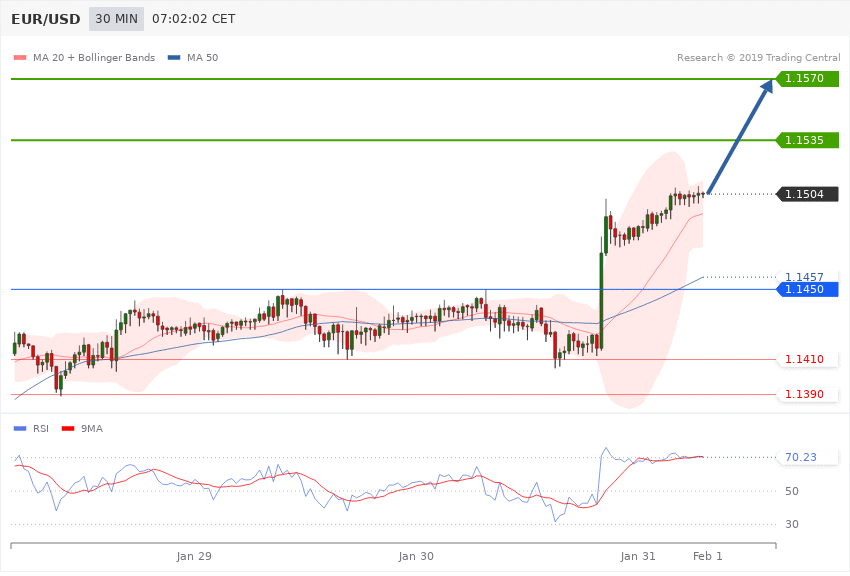Click the 9MA legend label
Viewport: 850px width, 576px height.
tap(92, 429)
